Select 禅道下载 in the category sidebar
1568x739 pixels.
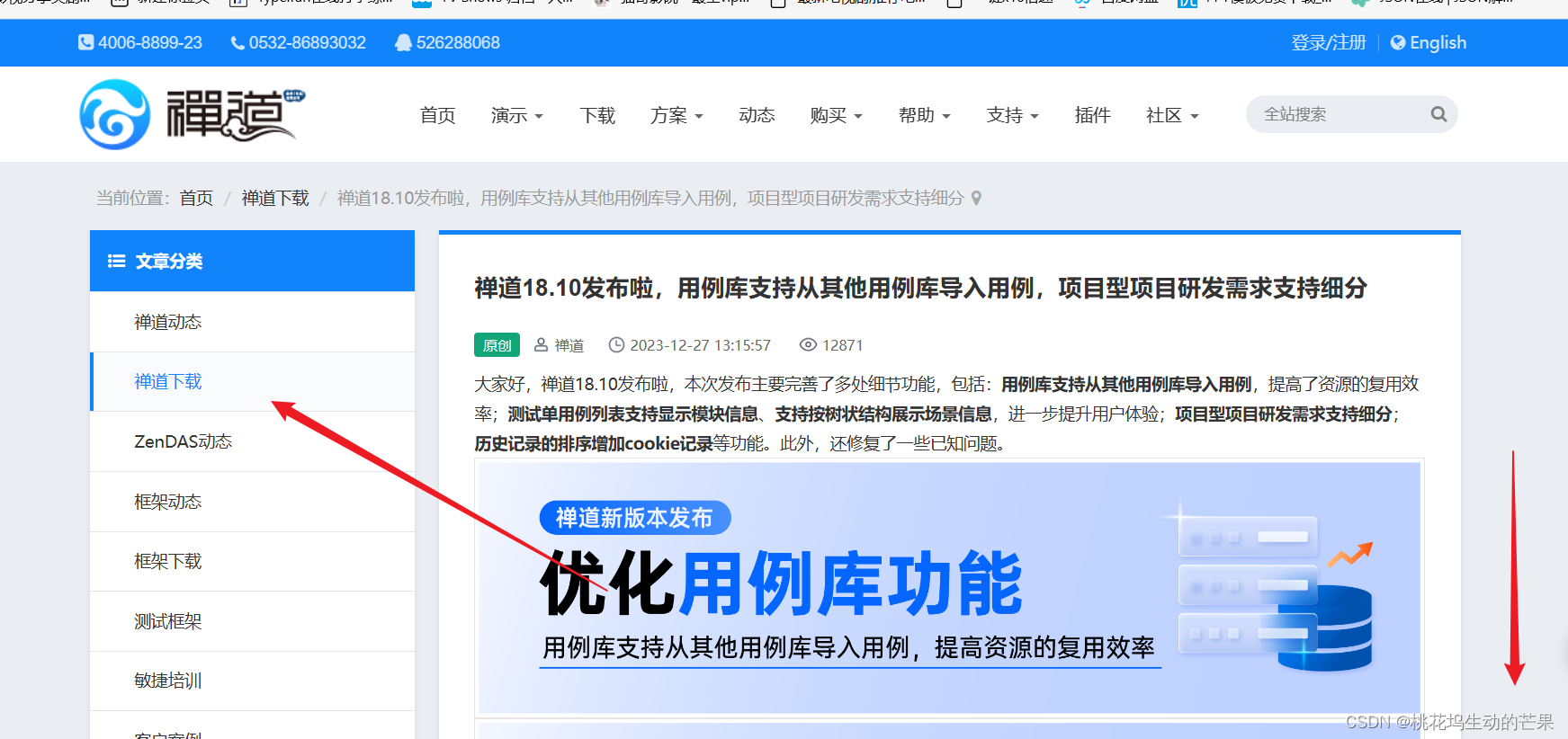(252, 381)
